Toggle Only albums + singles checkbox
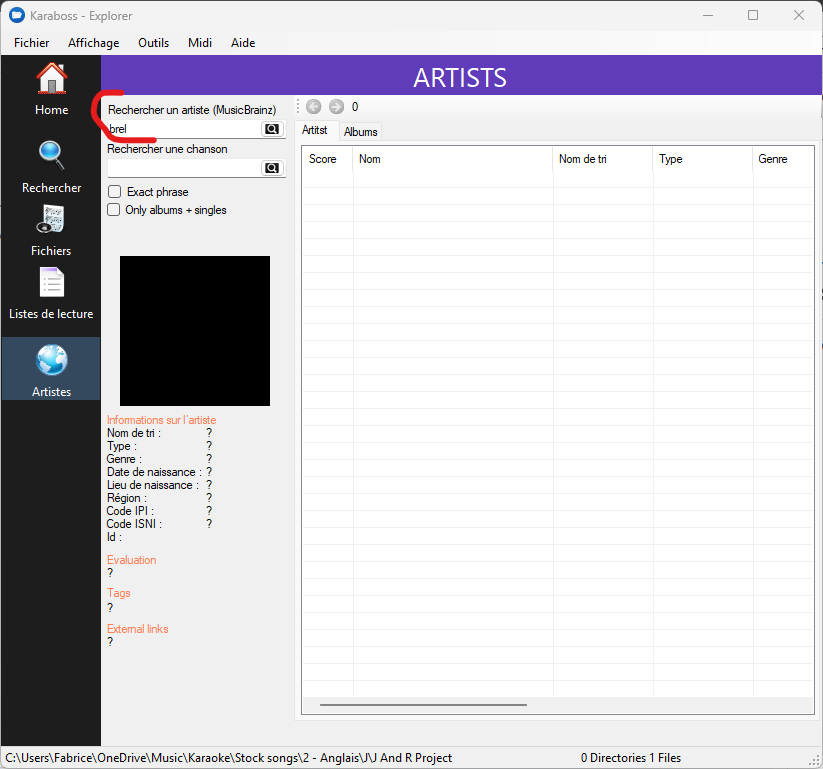This screenshot has height=769, width=823. pyautogui.click(x=115, y=210)
